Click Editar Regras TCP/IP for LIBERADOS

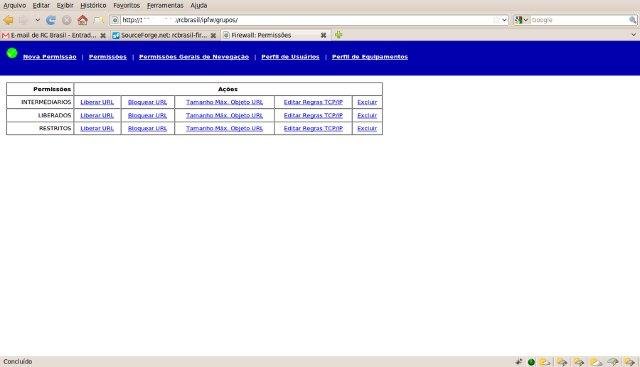[x=313, y=116]
